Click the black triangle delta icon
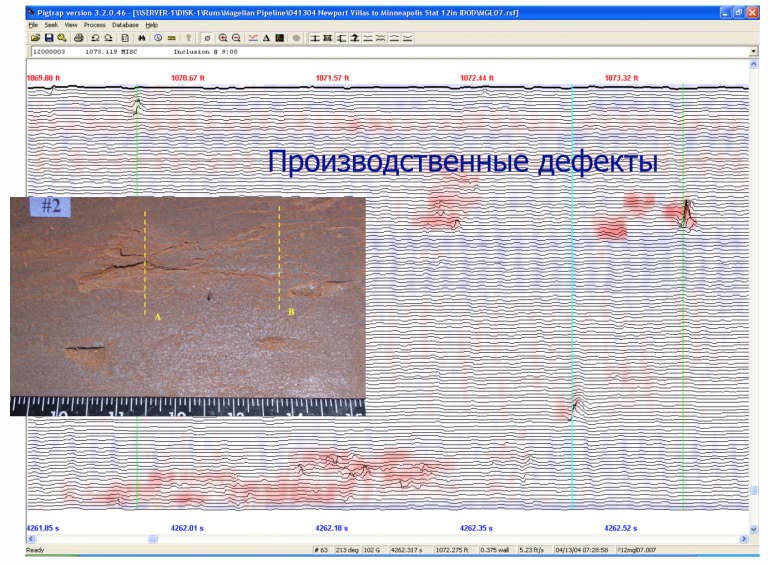The image size is (768, 565). 266,38
